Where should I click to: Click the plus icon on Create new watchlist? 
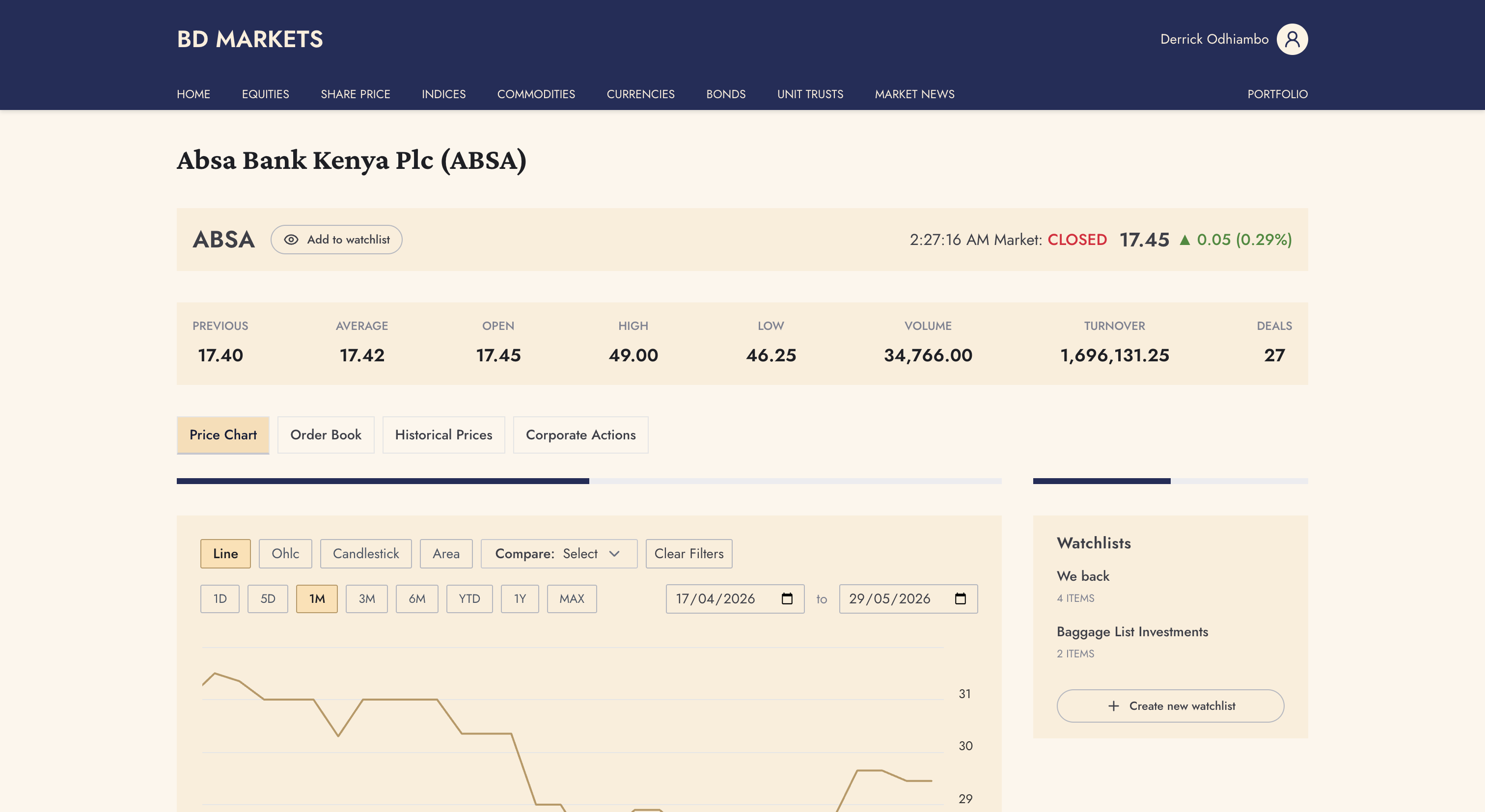click(x=1114, y=706)
